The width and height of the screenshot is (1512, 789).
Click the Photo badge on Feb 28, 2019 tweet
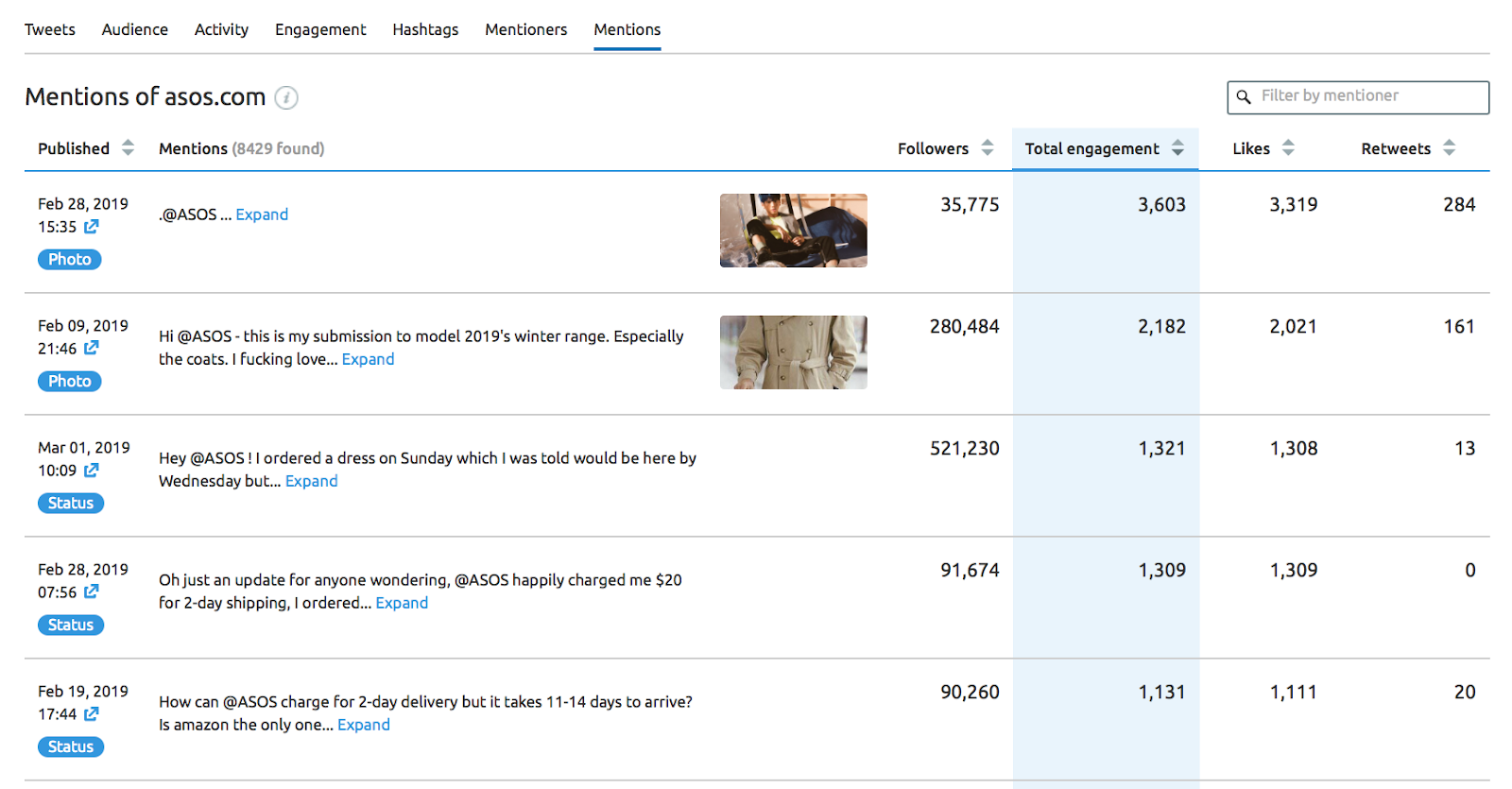[70, 259]
